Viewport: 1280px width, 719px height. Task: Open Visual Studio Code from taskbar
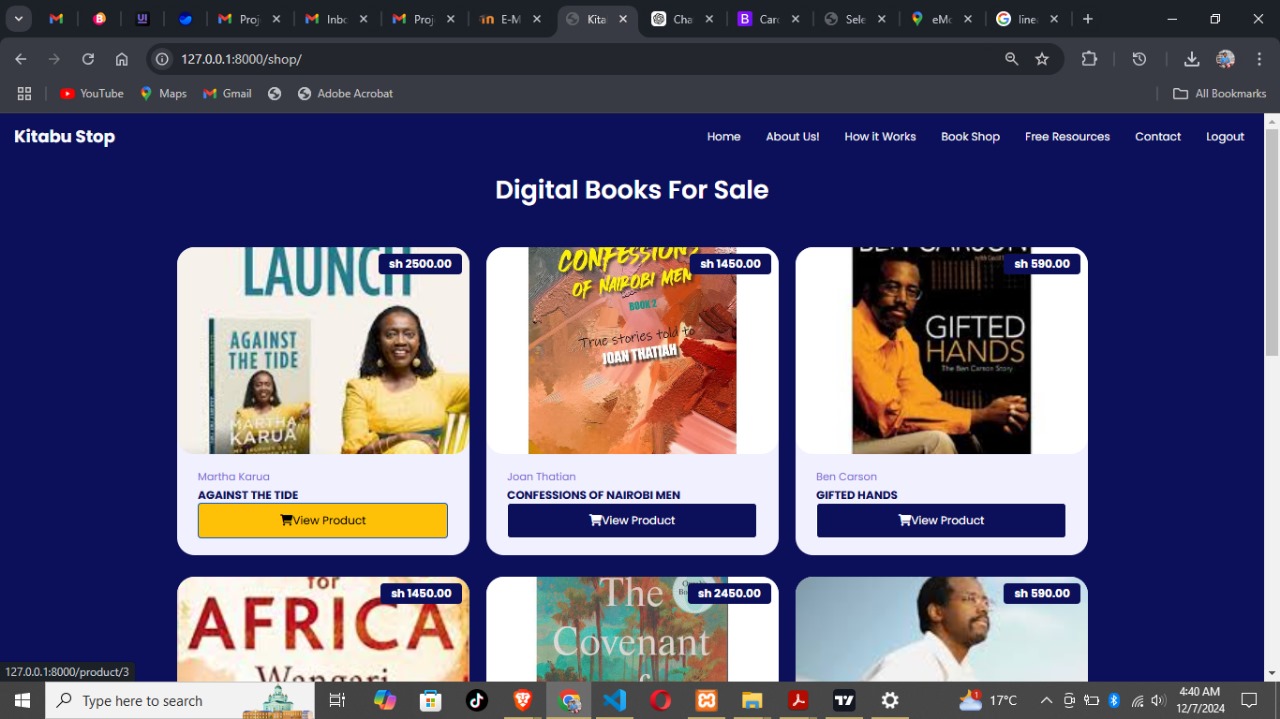[615, 700]
